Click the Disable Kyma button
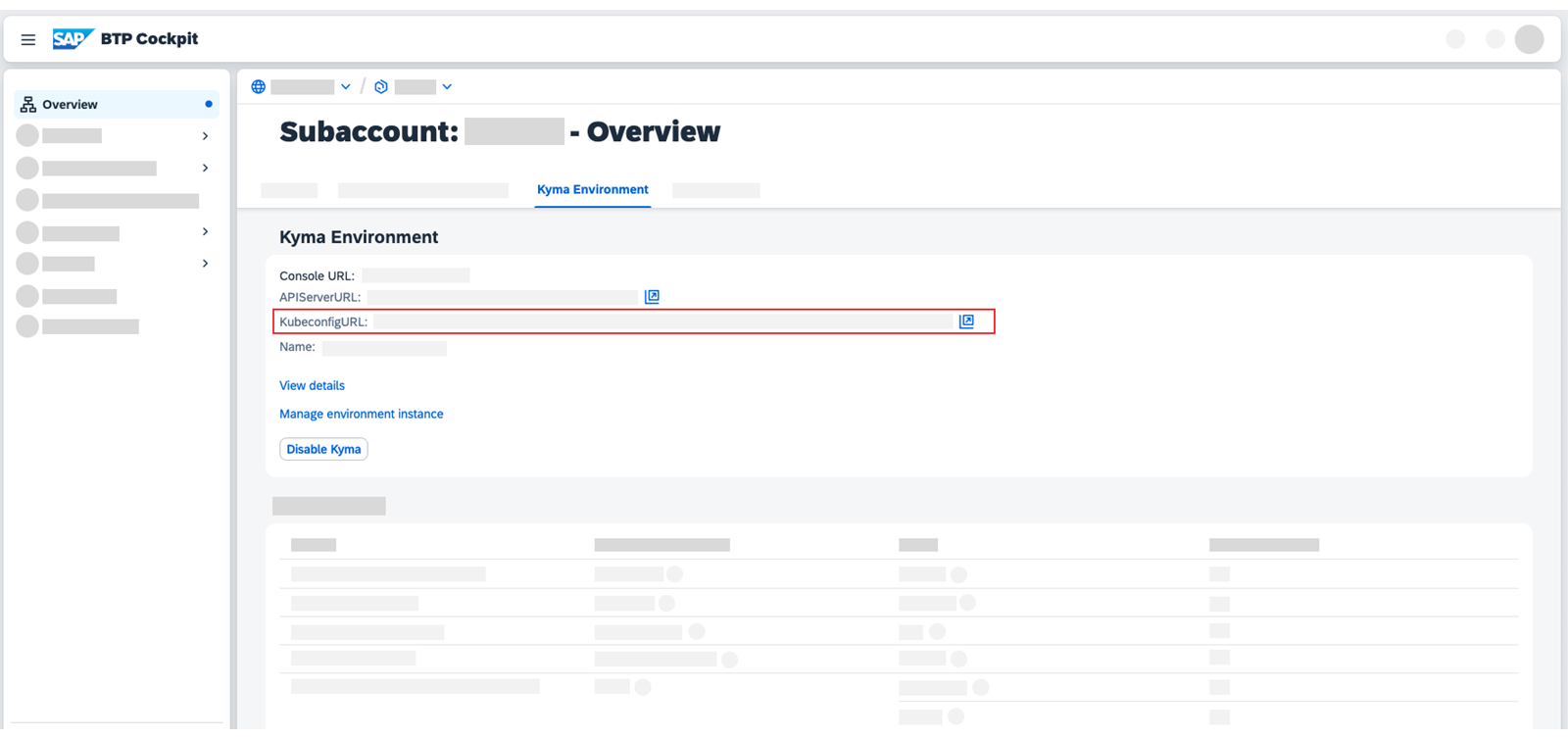1568x739 pixels. [323, 449]
